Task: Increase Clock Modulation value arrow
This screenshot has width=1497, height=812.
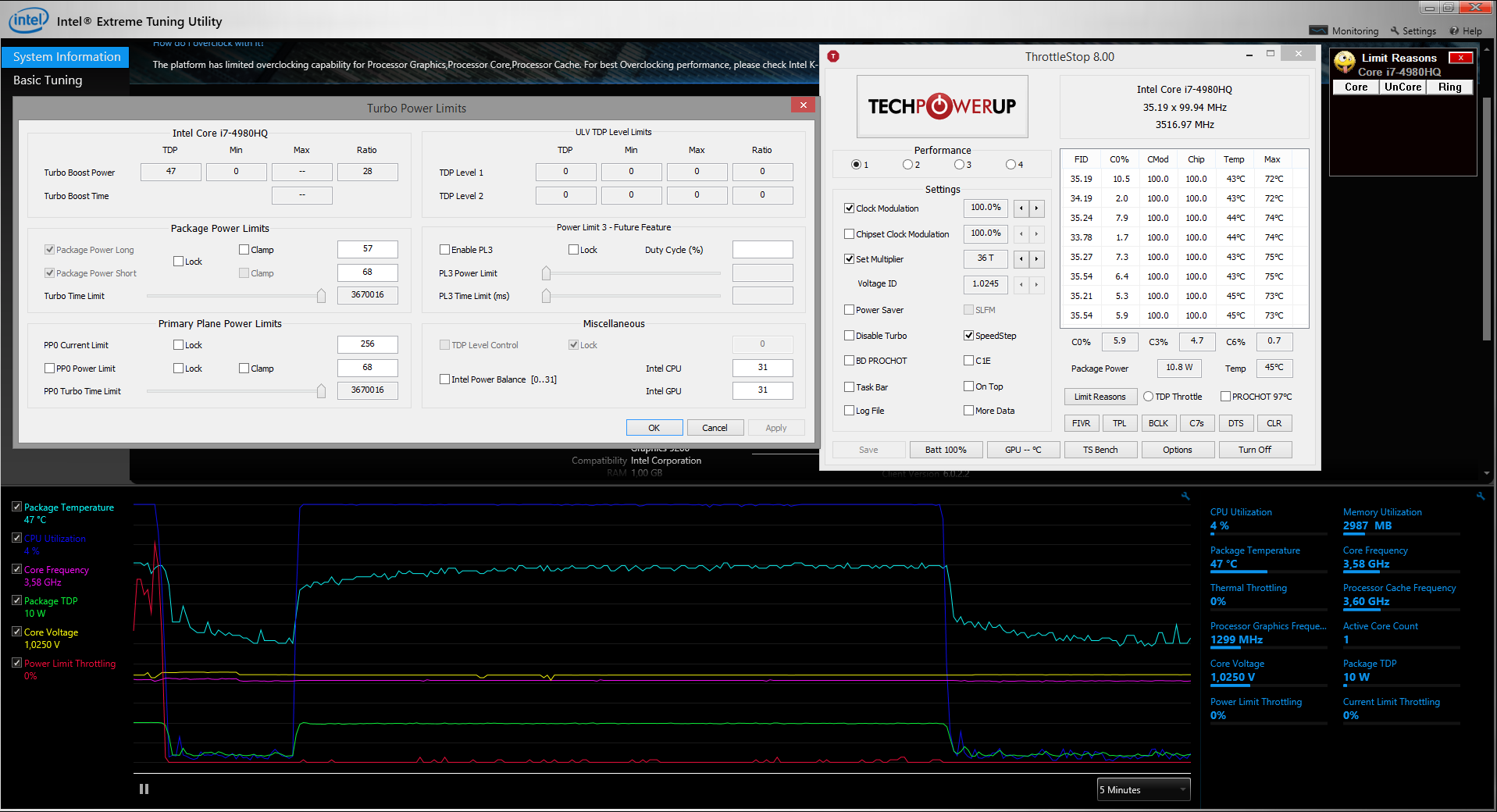Action: pos(1036,208)
